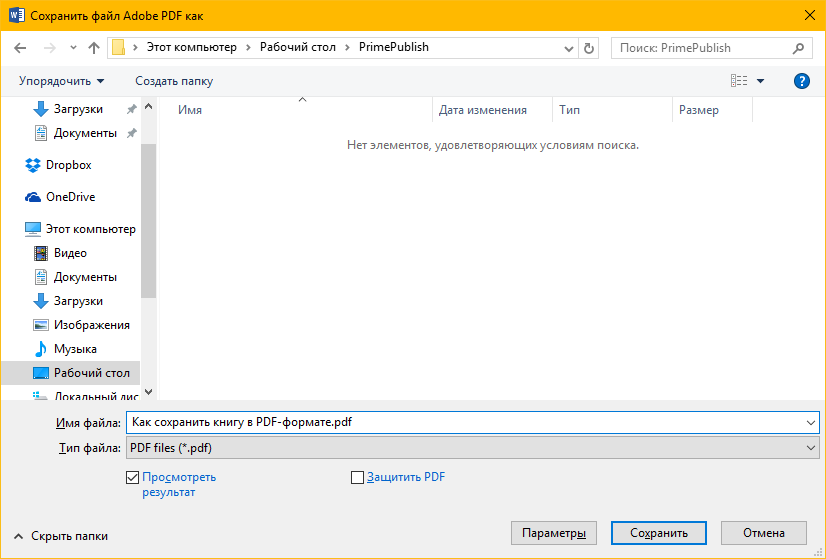Expand the file name dropdown arrow
The width and height of the screenshot is (826, 559).
(x=810, y=423)
